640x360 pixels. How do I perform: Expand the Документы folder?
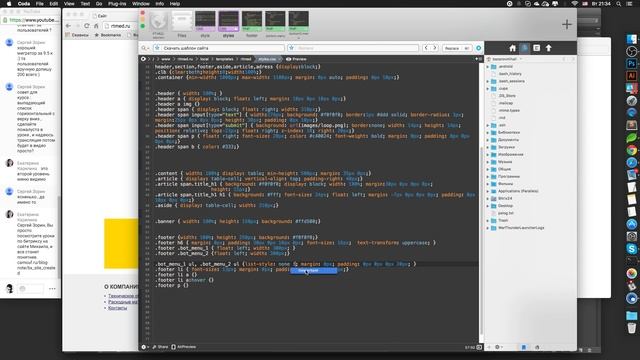click(488, 140)
